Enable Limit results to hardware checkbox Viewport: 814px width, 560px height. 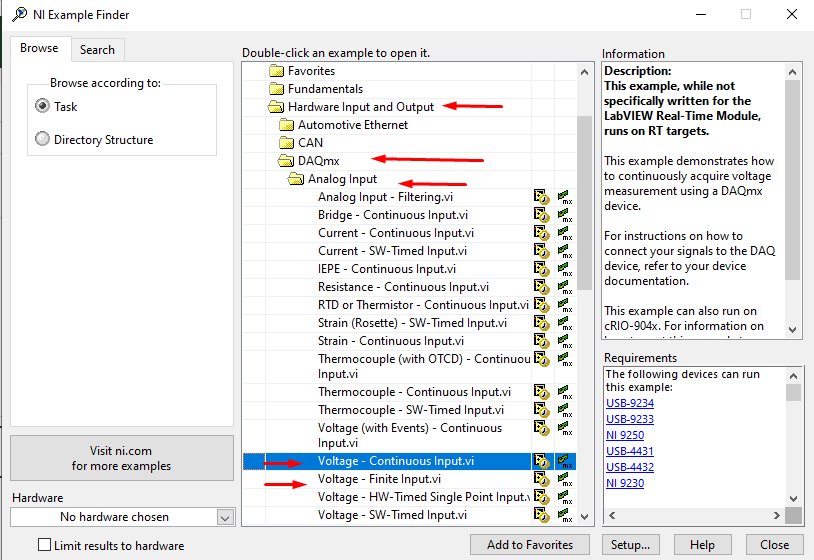click(45, 544)
